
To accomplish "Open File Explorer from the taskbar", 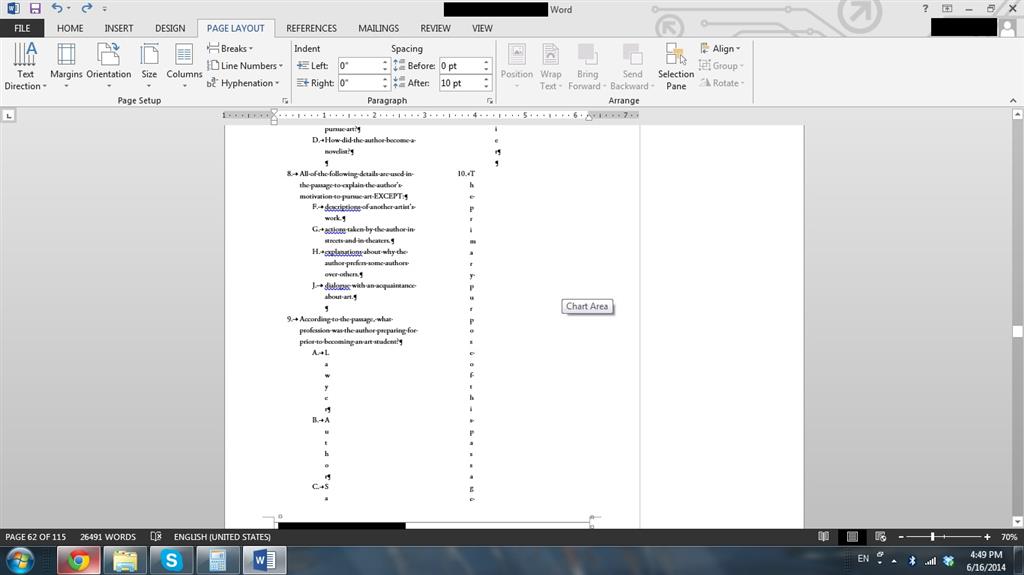I will point(125,561).
